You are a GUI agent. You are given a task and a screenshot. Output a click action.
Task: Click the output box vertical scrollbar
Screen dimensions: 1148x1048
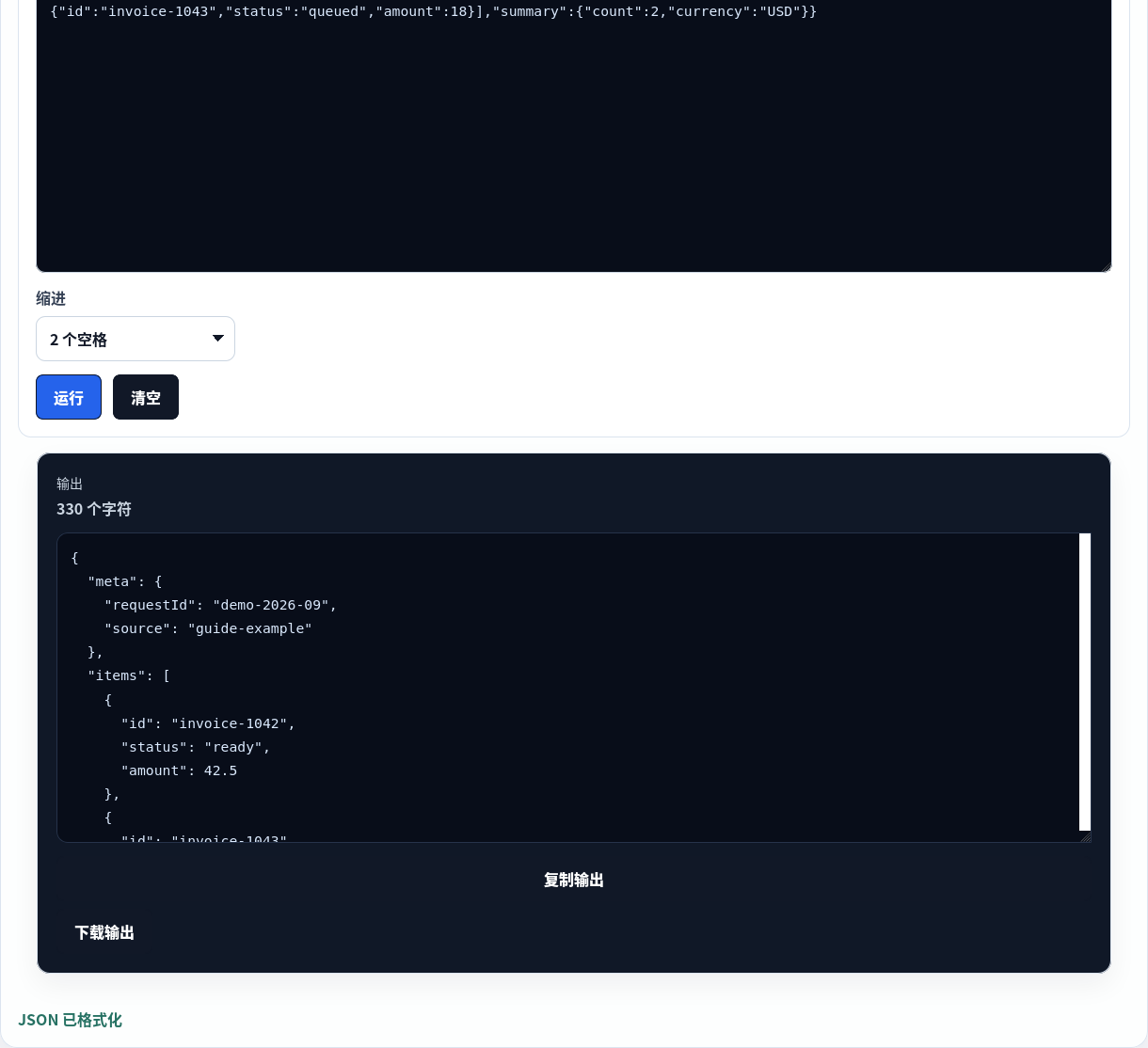pyautogui.click(x=1085, y=682)
